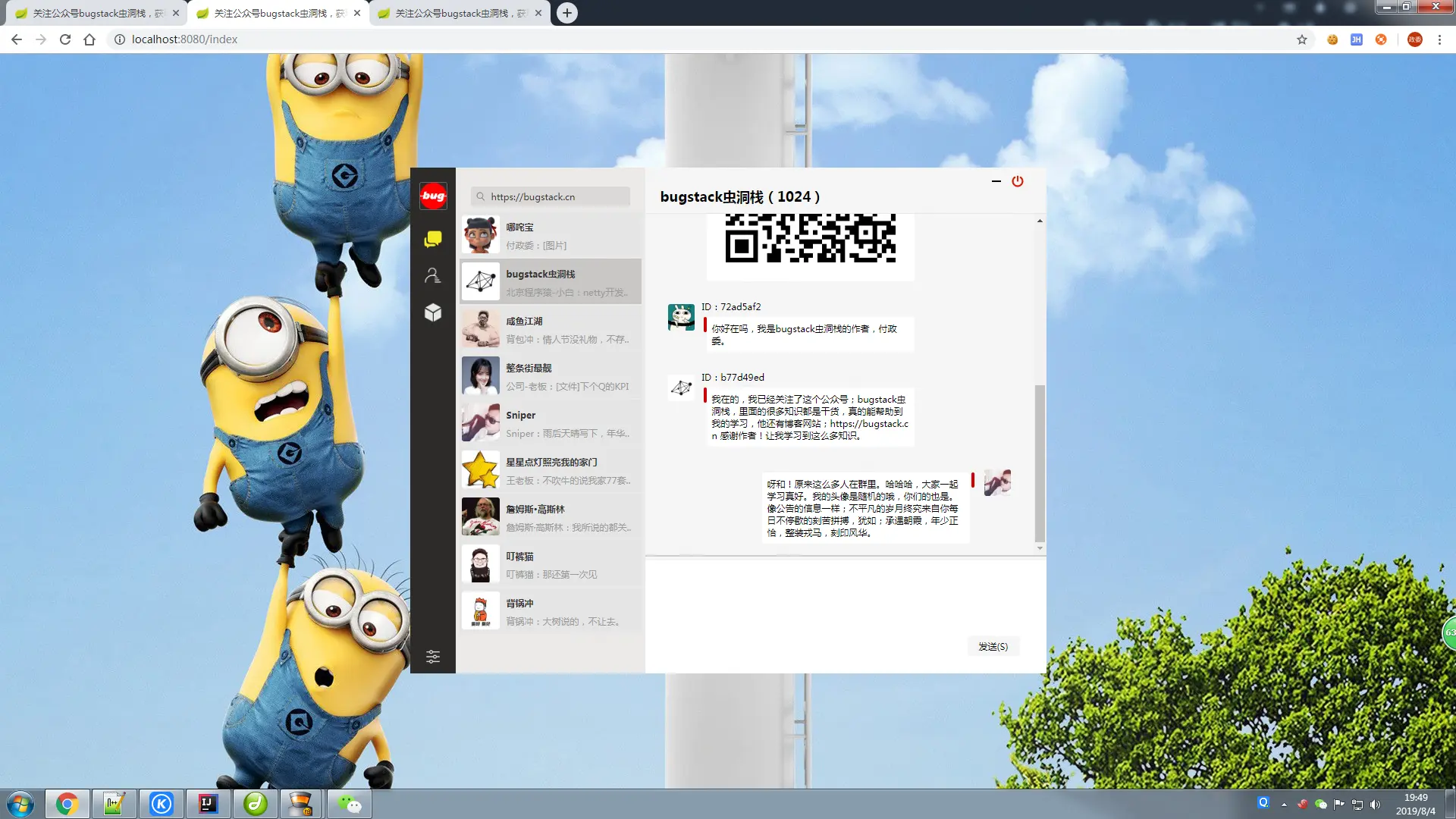Image resolution: width=1456 pixels, height=819 pixels.
Task: Open WeChat from the Windows taskbar
Action: pyautogui.click(x=349, y=804)
